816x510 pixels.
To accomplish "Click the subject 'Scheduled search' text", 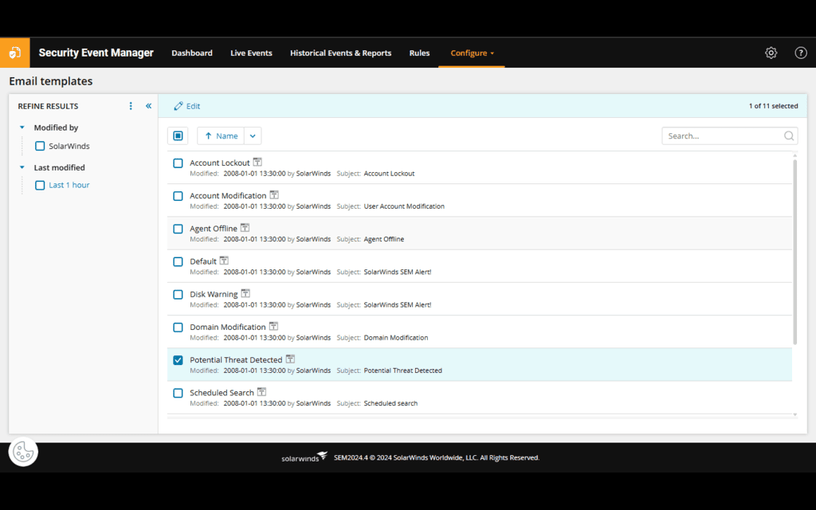I will coord(390,403).
